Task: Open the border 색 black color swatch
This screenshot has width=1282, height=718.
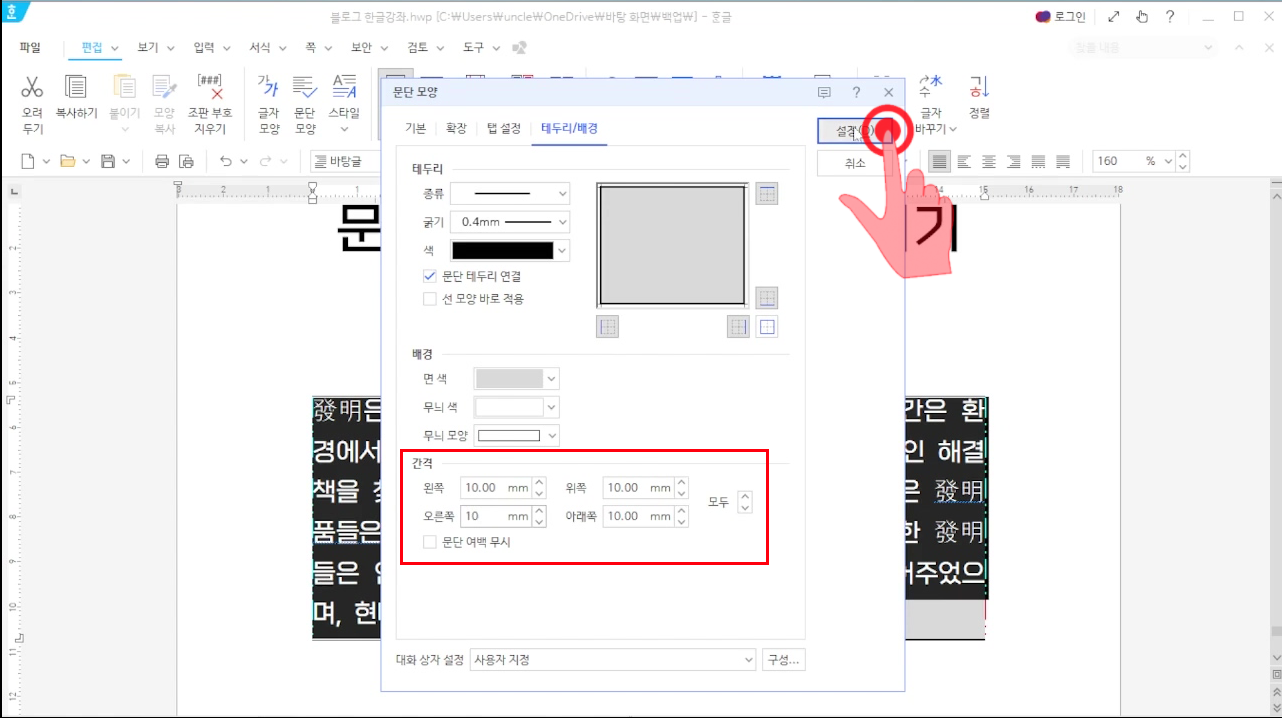Action: coord(510,250)
